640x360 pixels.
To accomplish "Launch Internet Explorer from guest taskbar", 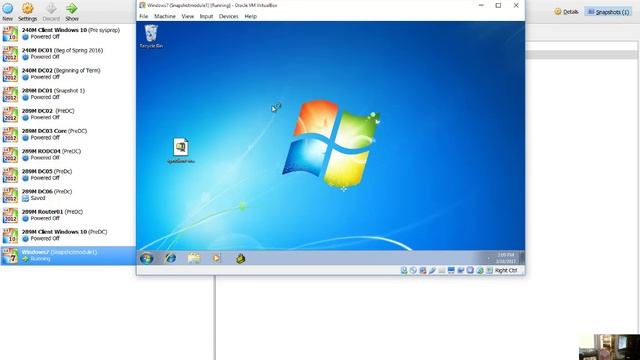I will (x=170, y=258).
